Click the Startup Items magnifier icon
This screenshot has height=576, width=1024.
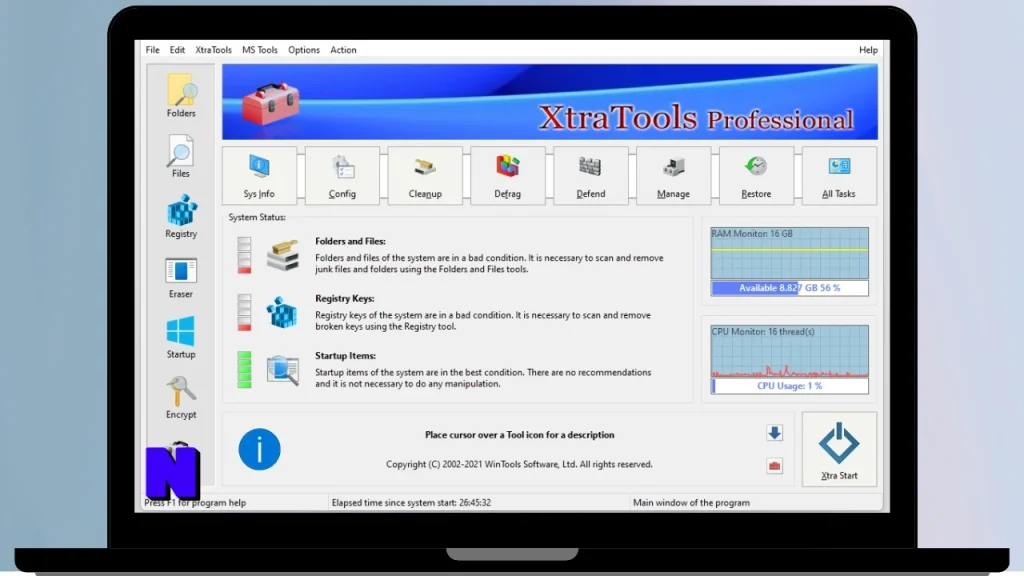click(x=283, y=370)
